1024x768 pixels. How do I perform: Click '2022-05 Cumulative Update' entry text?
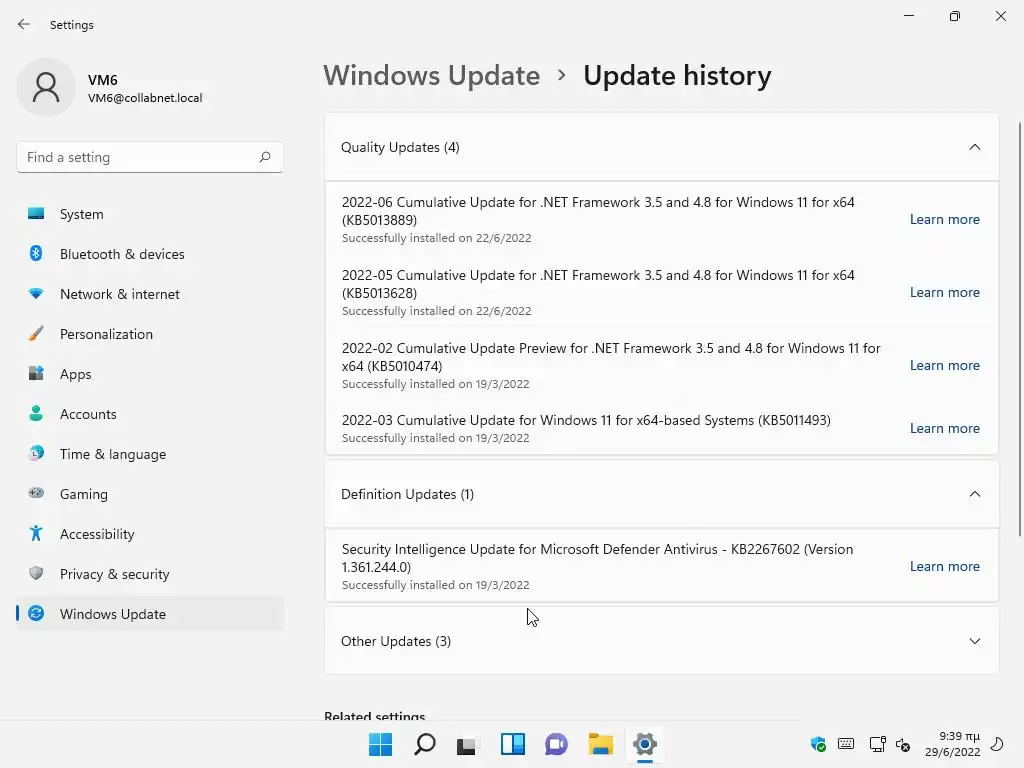[x=598, y=284]
